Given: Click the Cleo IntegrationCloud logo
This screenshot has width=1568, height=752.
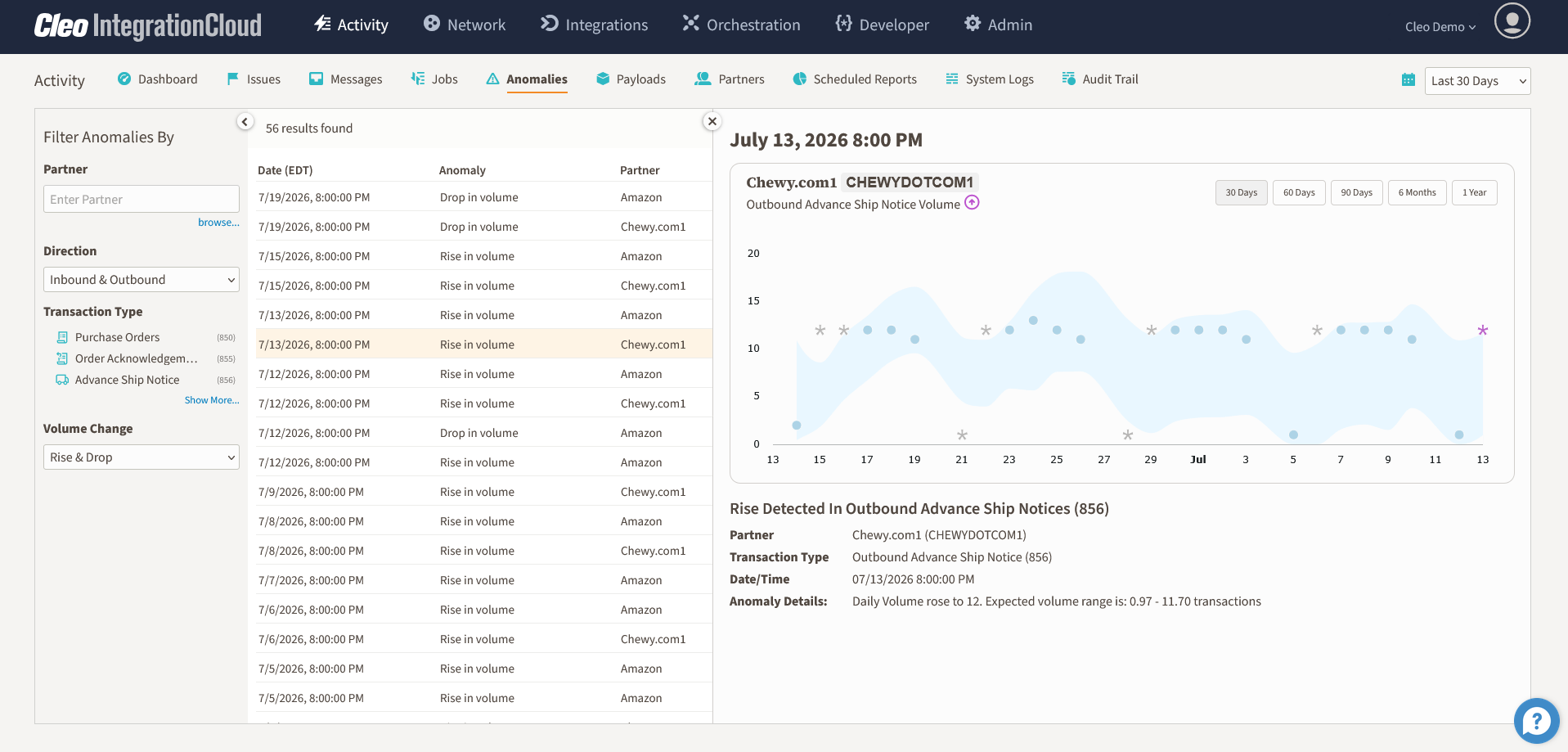Looking at the screenshot, I should 148,26.
